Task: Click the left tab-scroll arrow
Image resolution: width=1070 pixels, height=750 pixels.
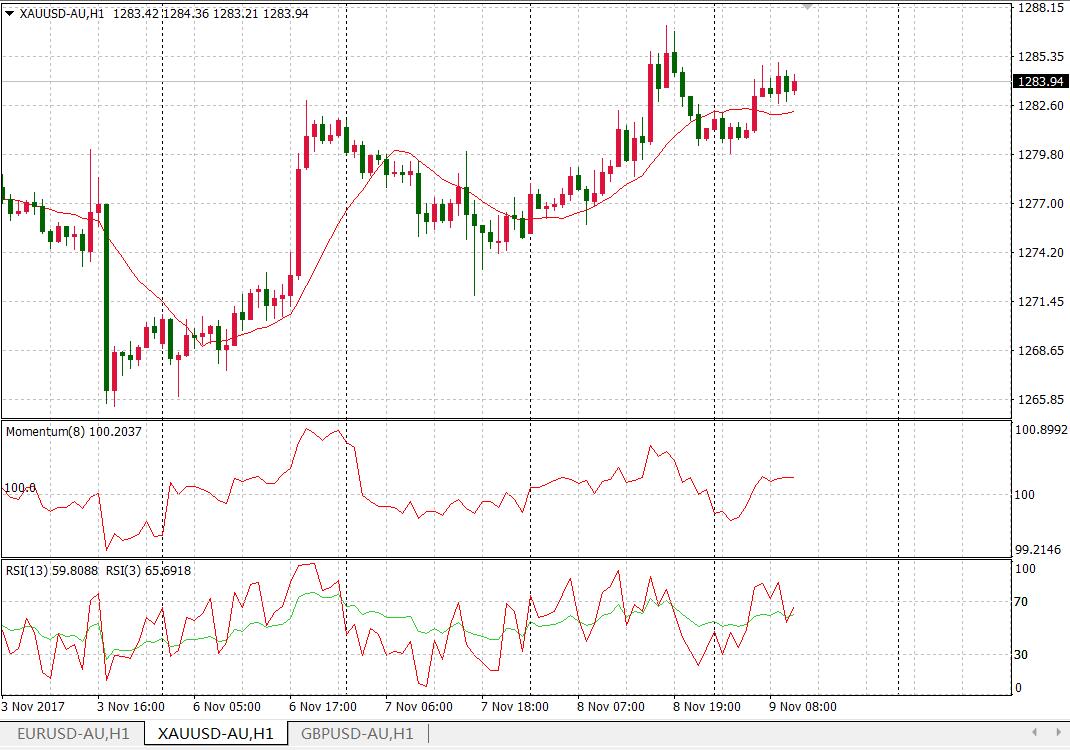Action: 1035,732
